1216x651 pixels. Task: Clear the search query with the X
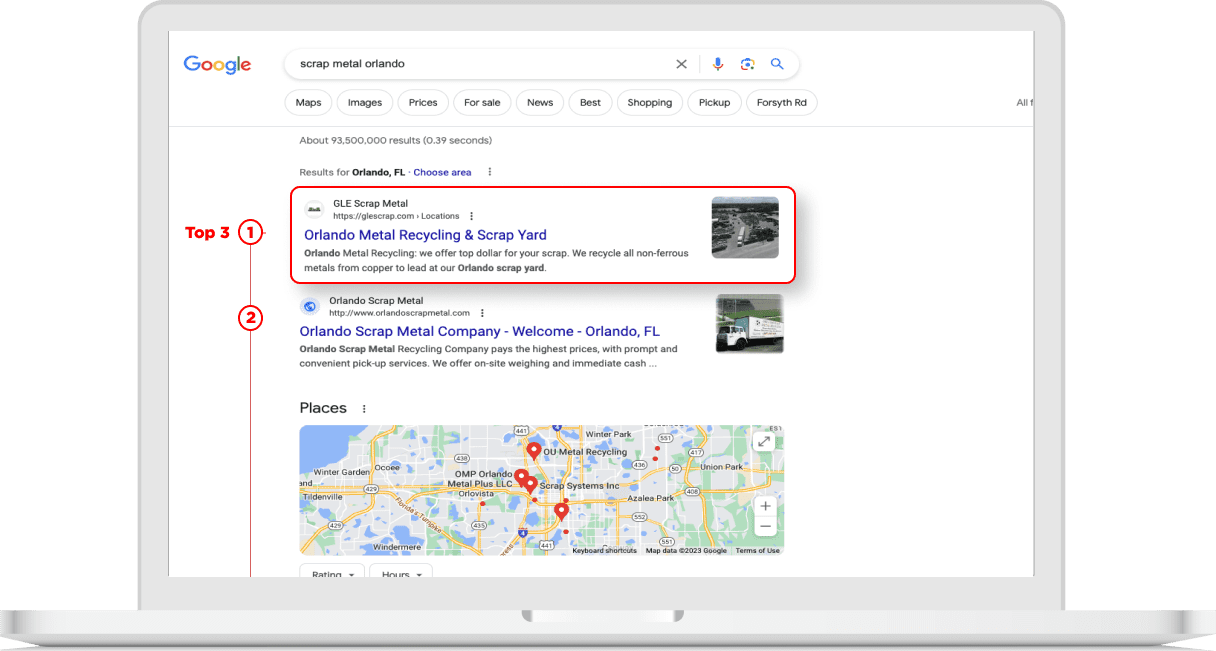coord(681,64)
